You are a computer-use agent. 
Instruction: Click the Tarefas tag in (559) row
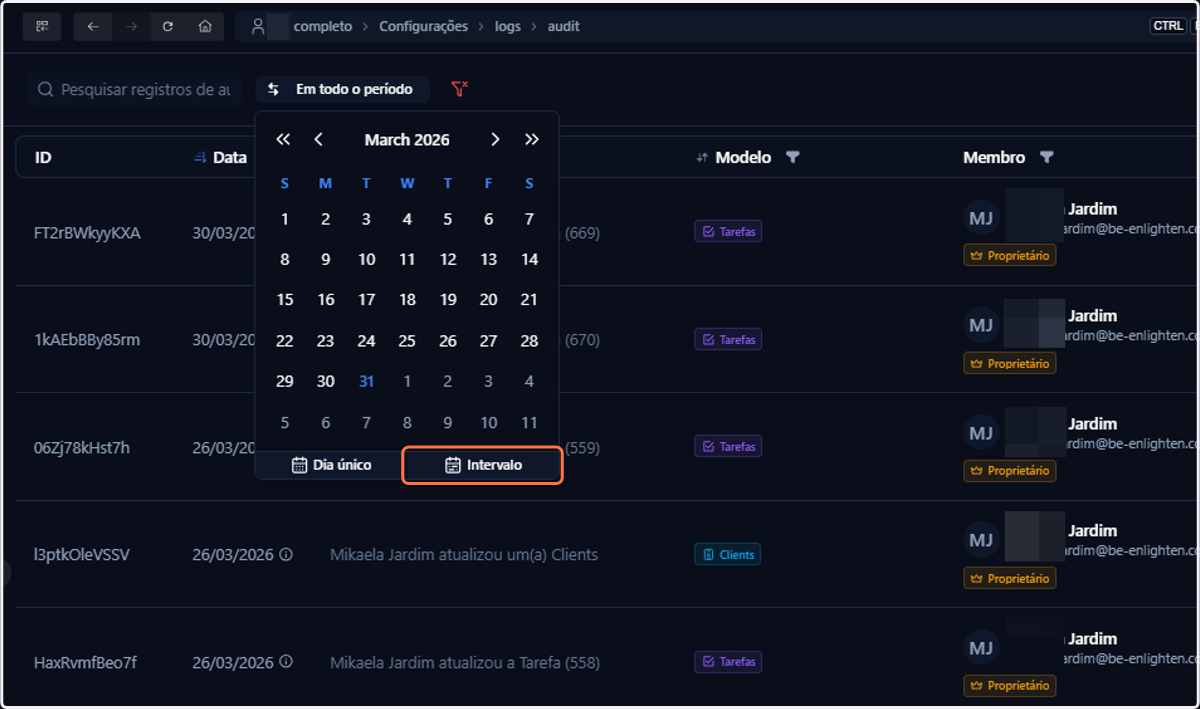point(728,447)
